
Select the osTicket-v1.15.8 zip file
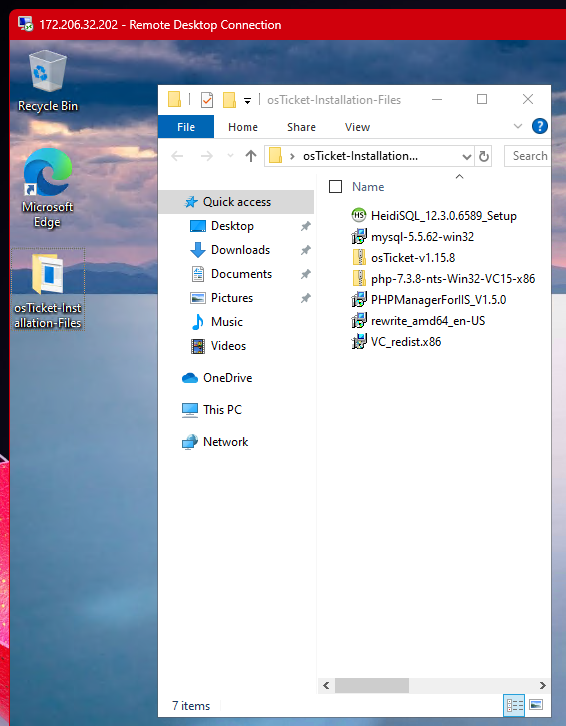tap(413, 258)
